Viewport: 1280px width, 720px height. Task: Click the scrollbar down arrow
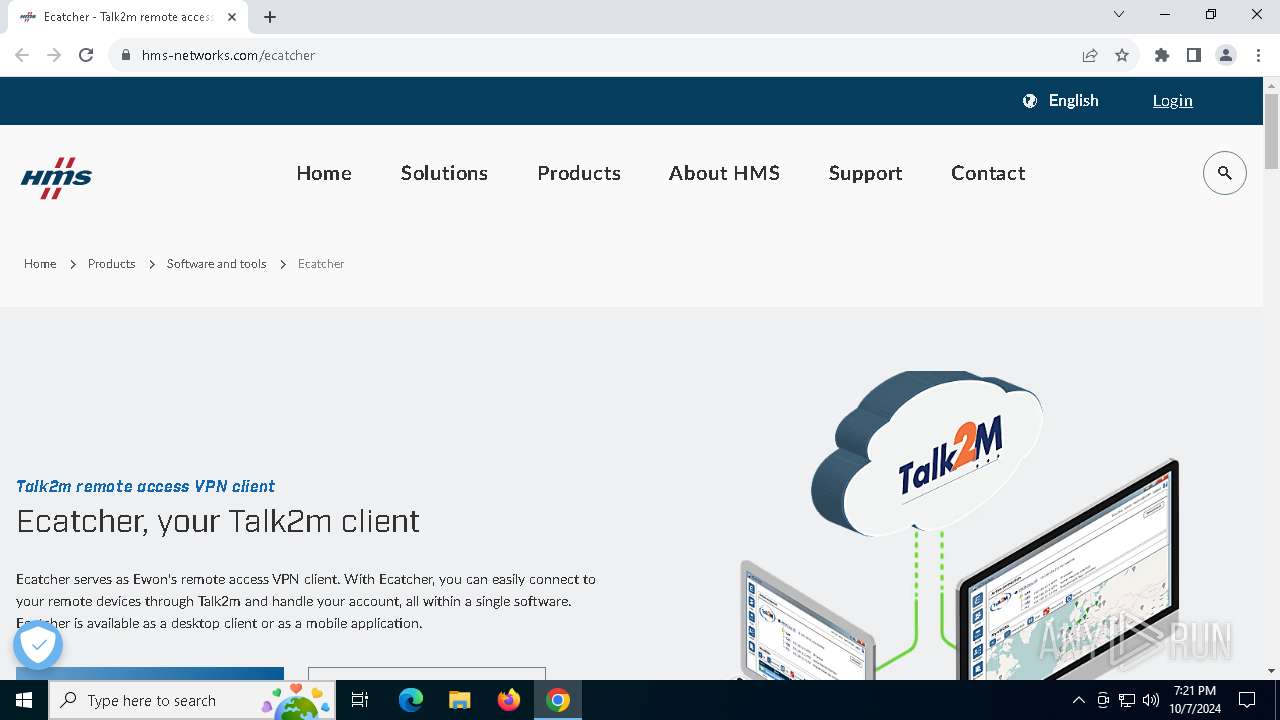[1271, 671]
